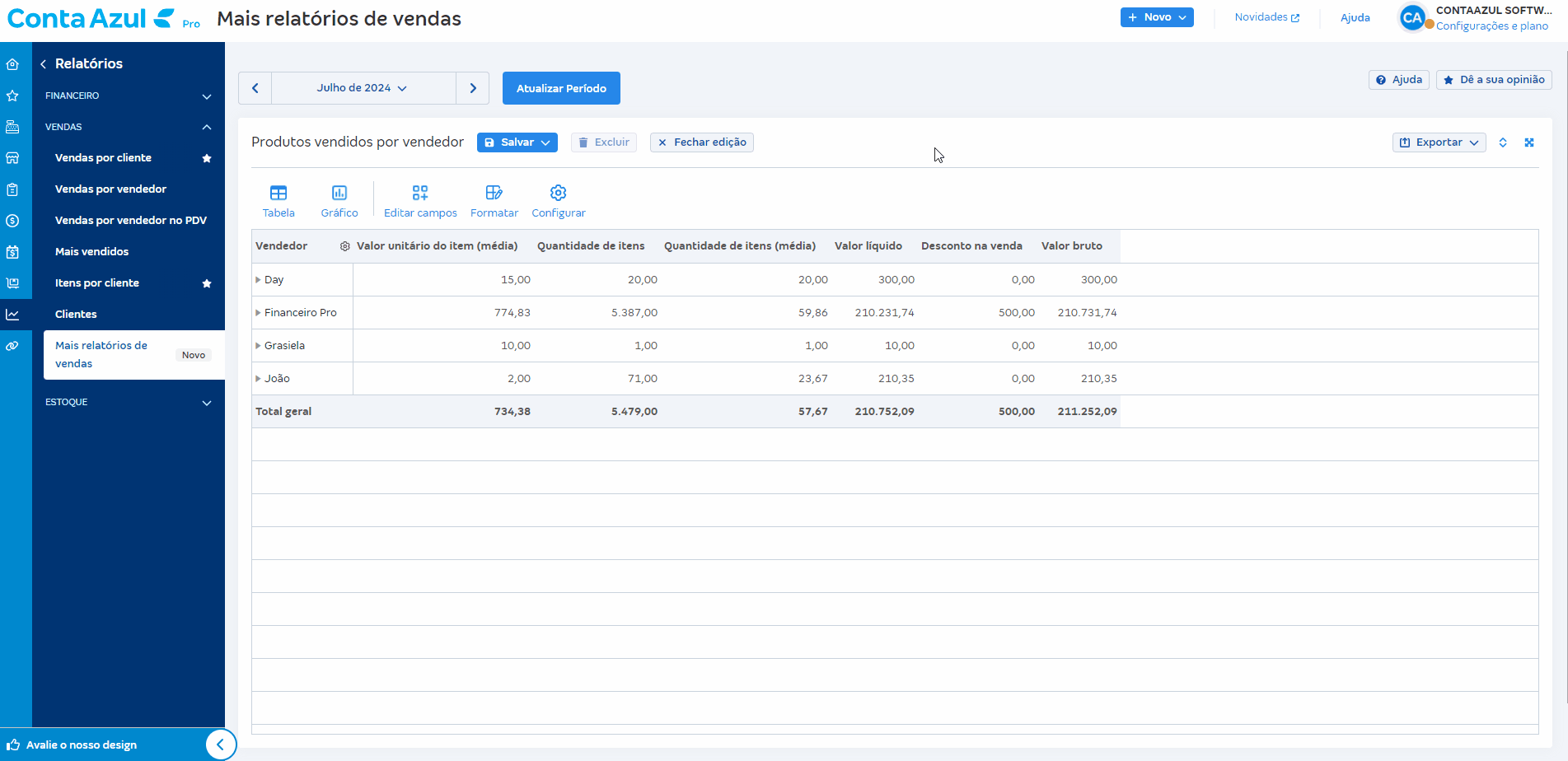Screen dimensions: 1568x761
Task: Click the fullscreen expand icon
Action: click(1529, 142)
